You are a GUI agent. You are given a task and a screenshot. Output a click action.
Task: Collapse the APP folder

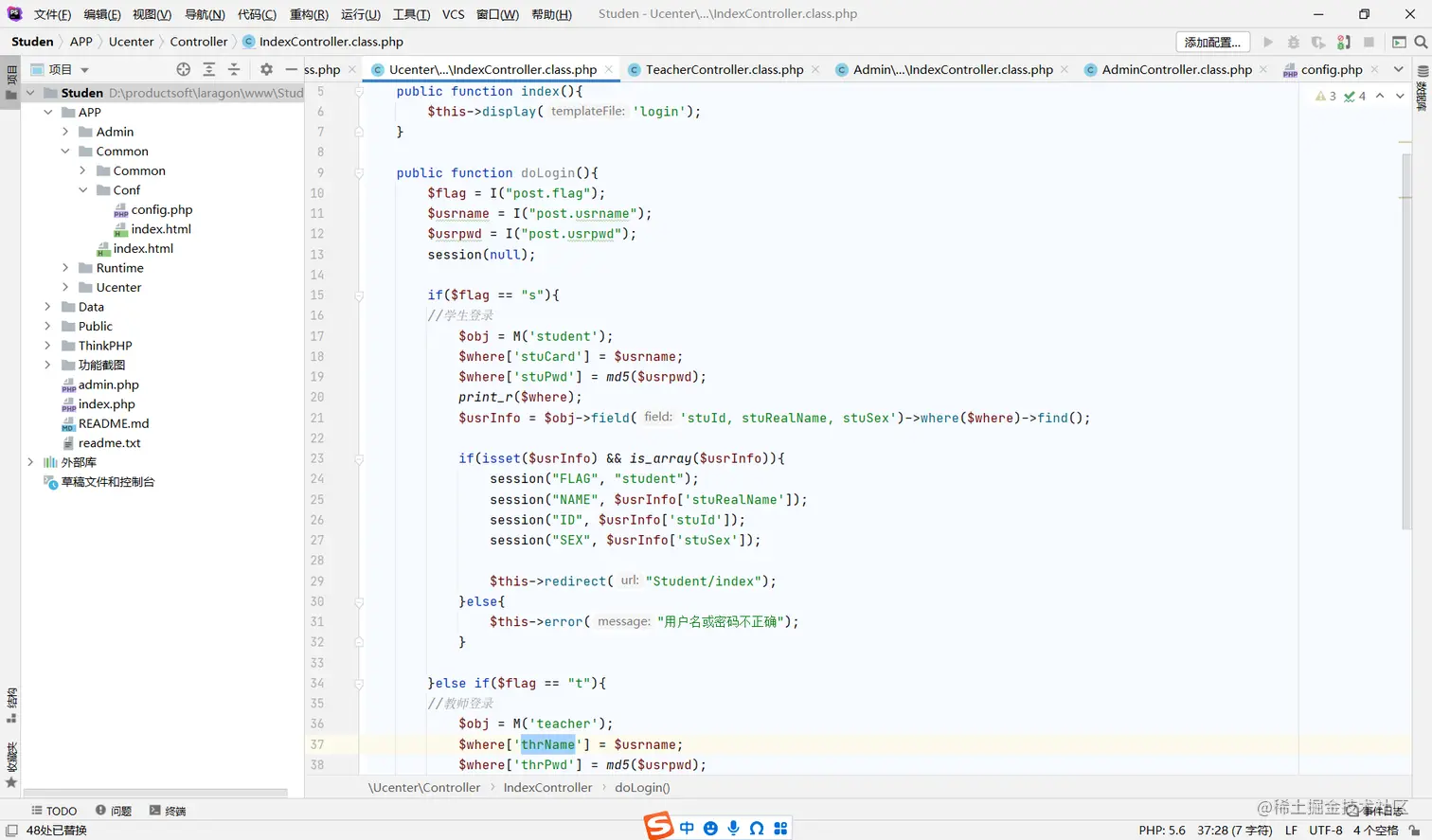point(48,112)
